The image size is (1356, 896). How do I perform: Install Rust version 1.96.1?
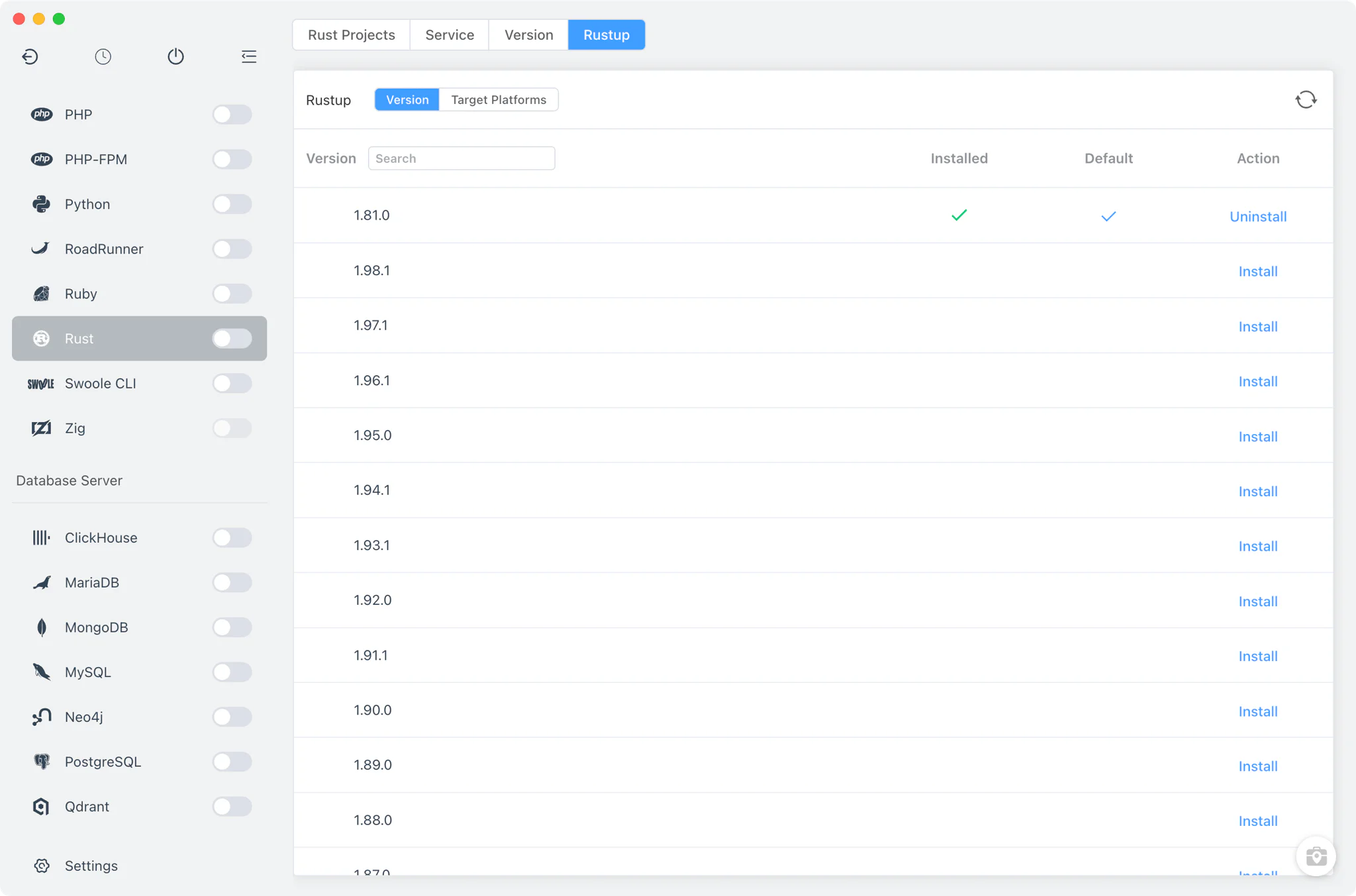click(1258, 381)
